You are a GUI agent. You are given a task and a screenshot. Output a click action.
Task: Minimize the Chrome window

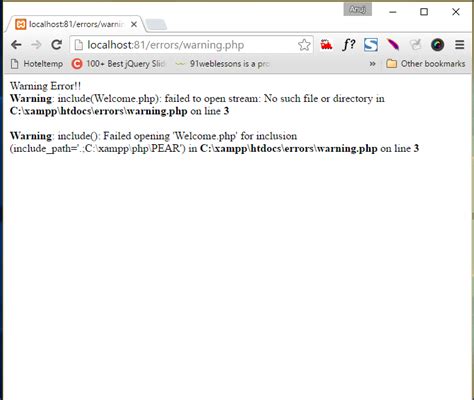[393, 12]
